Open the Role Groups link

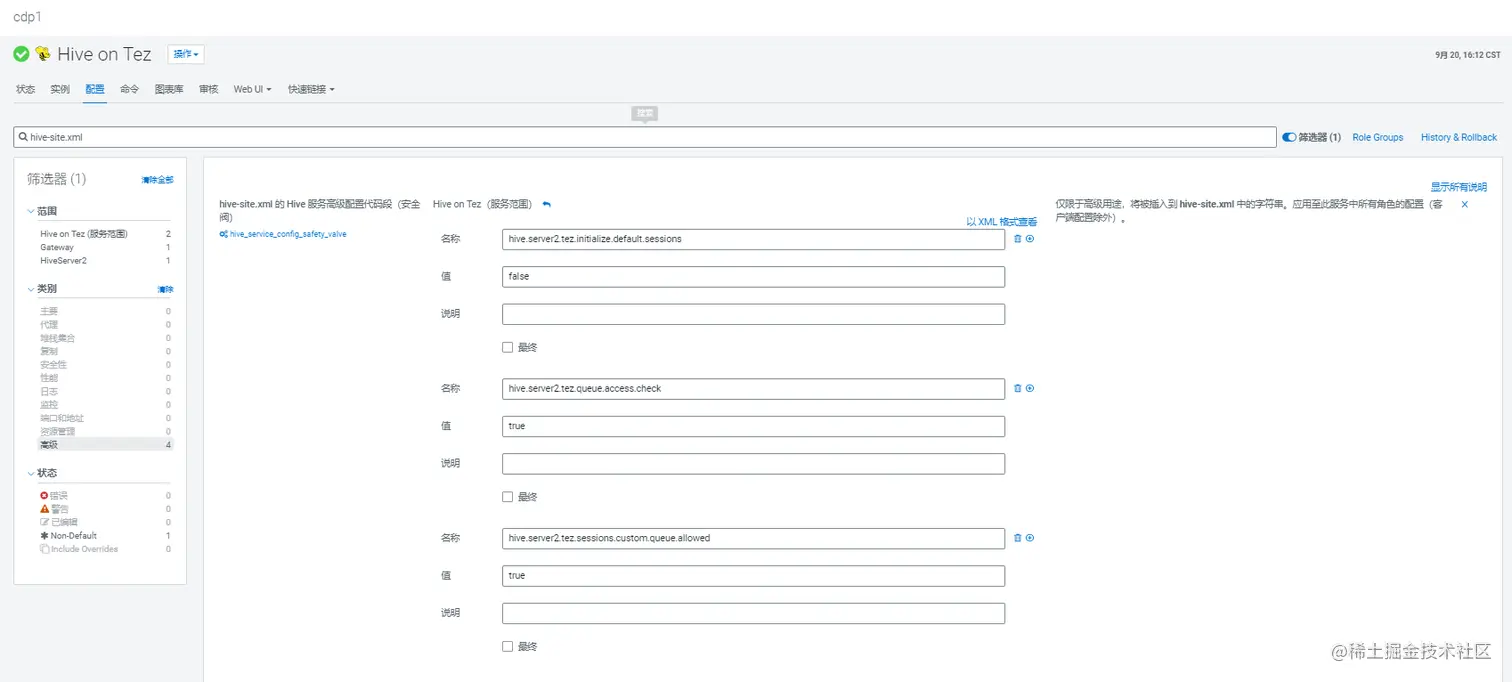tap(1378, 137)
